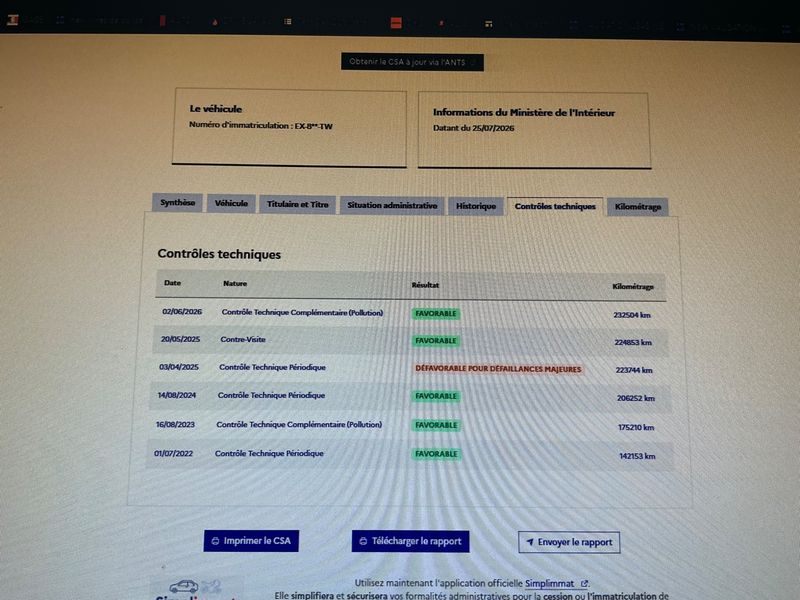The image size is (800, 600).
Task: Click Informations du Ministère de l'Intérieur title
Action: (524, 113)
